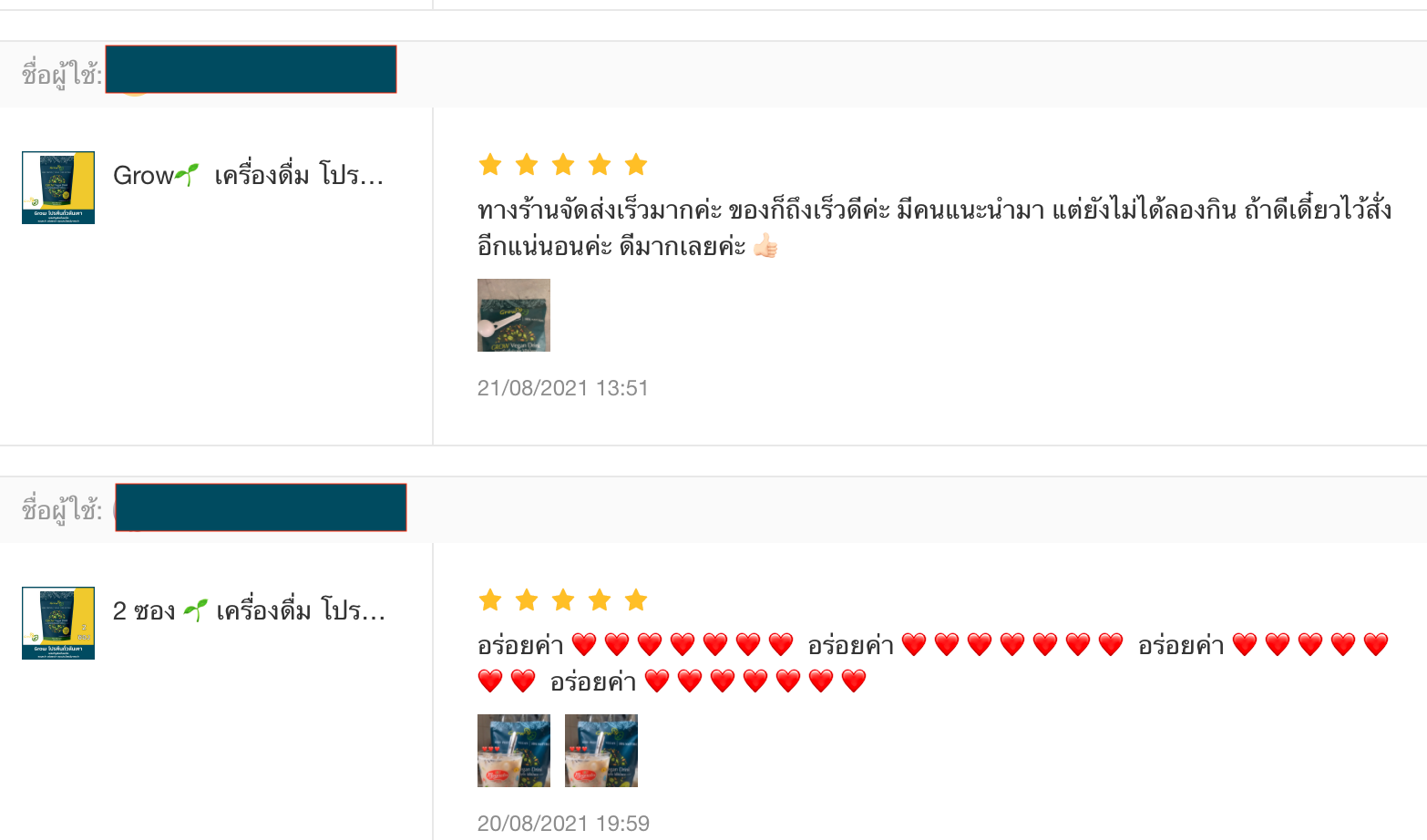Viewport: 1427px width, 840px height.
Task: Click the redacted username of first reviewer
Action: 251,69
